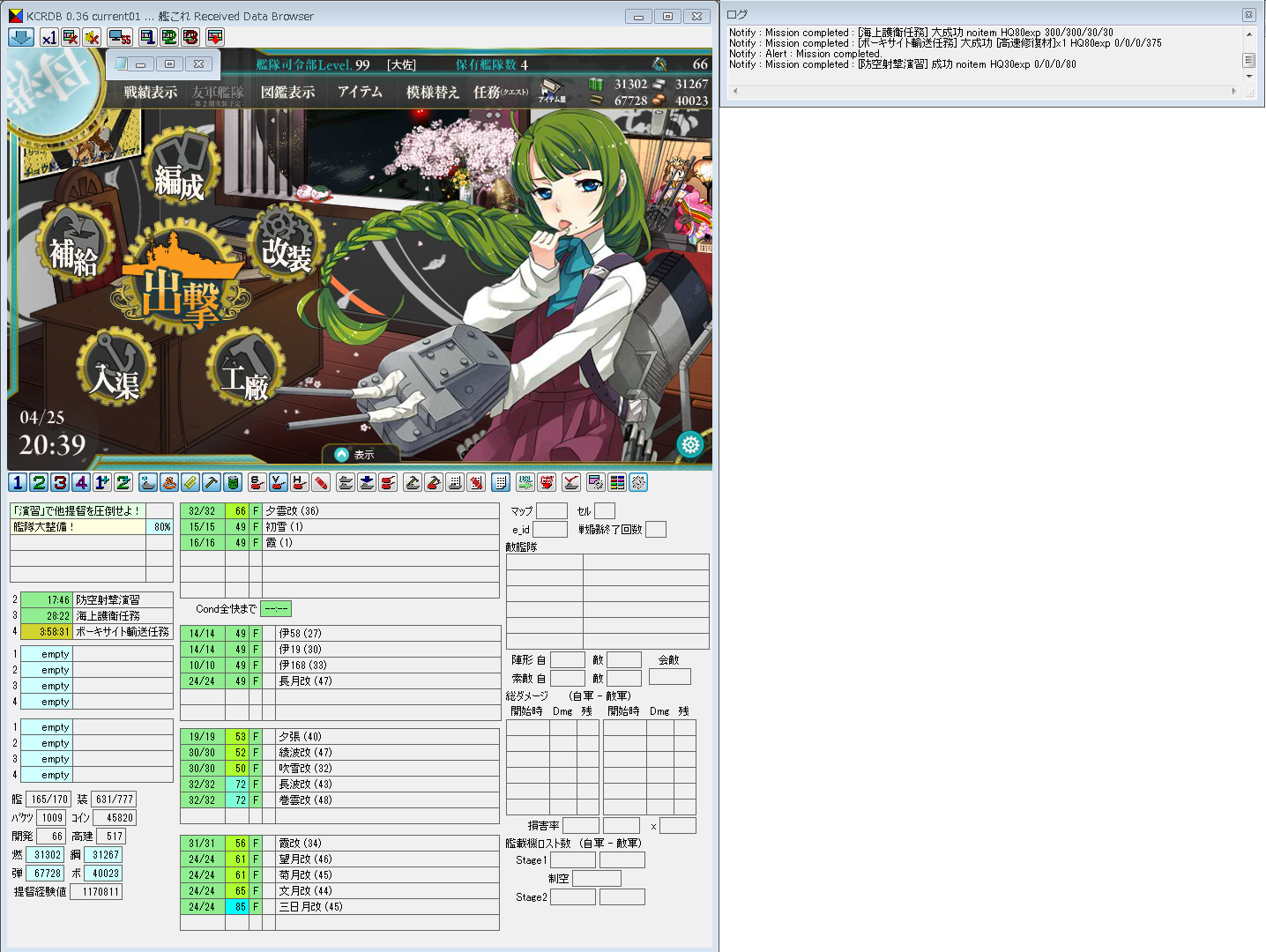Click the H red ship icon

[300, 482]
